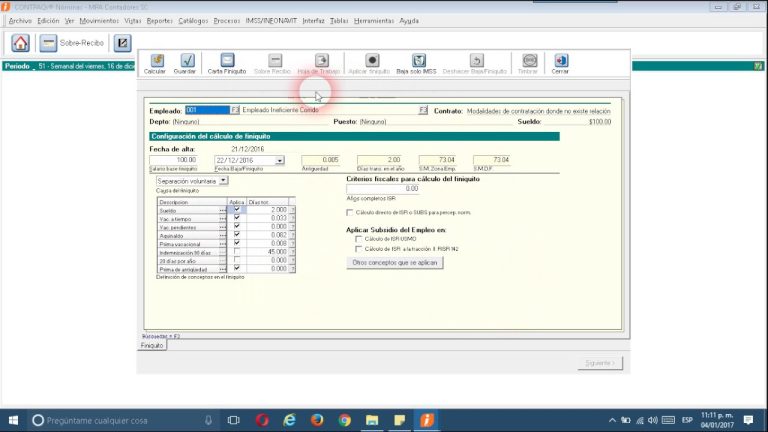Click the Home icon in main toolbar
768x432 pixels.
coord(20,43)
